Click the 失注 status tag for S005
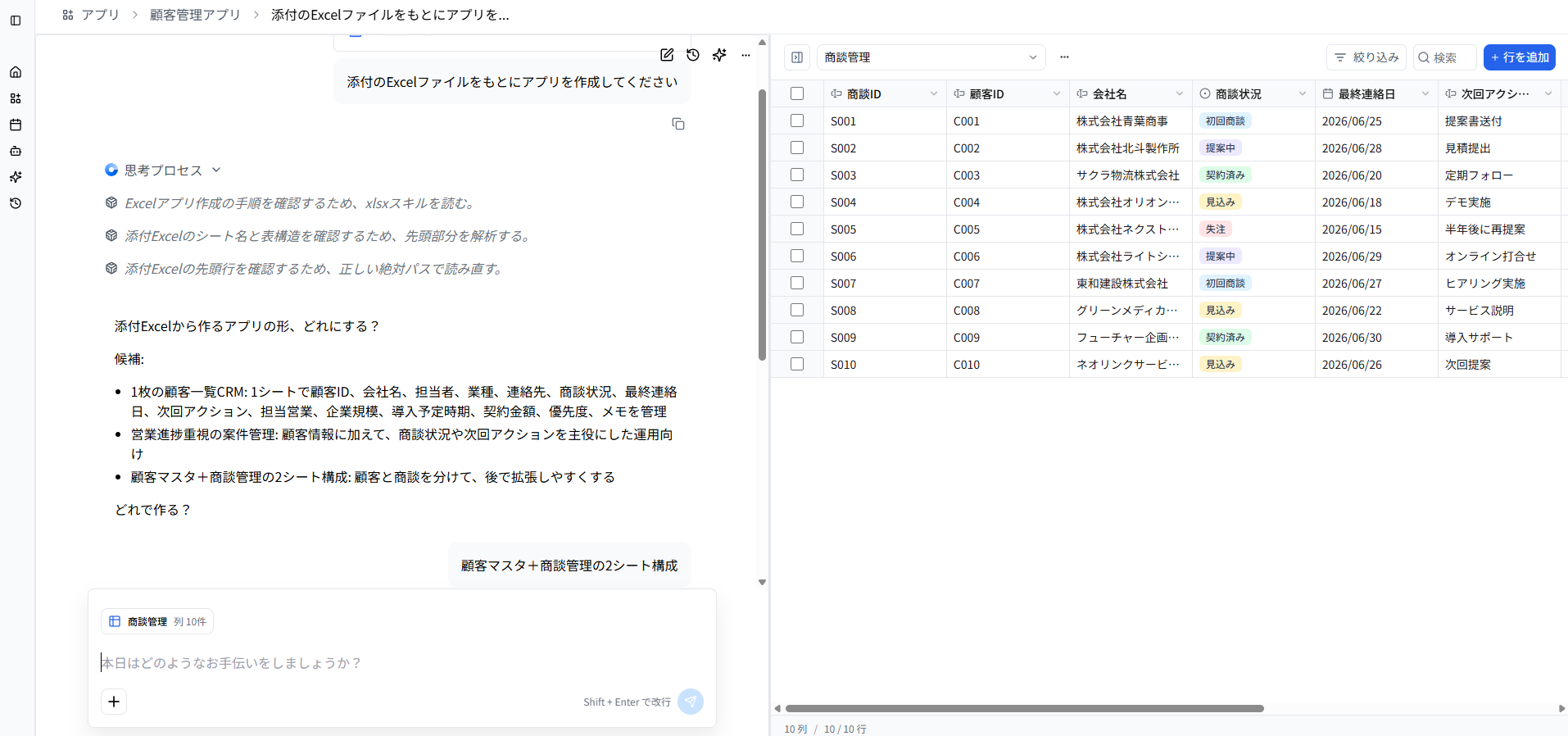Image resolution: width=1568 pixels, height=736 pixels. click(1215, 229)
